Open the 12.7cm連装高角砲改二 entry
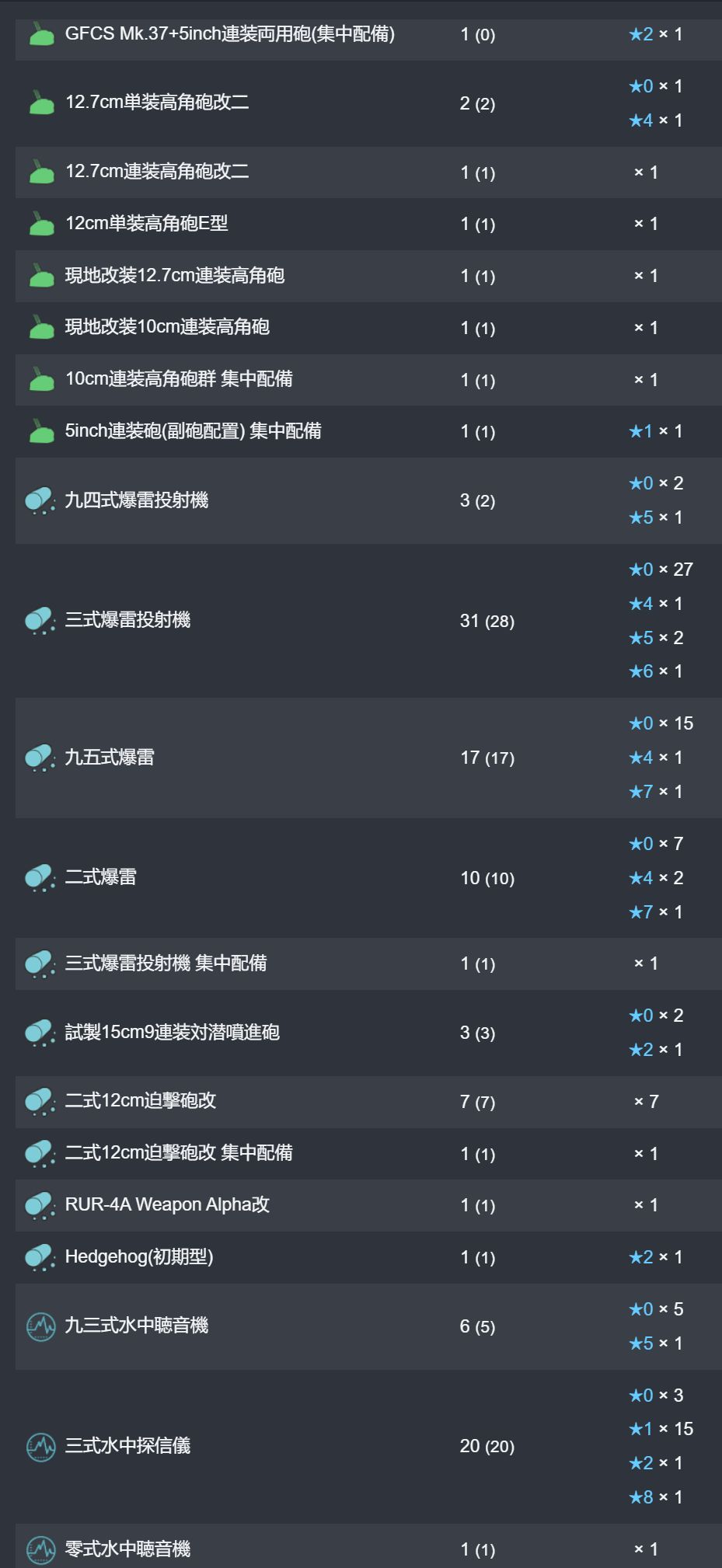722x1568 pixels. pyautogui.click(x=157, y=172)
